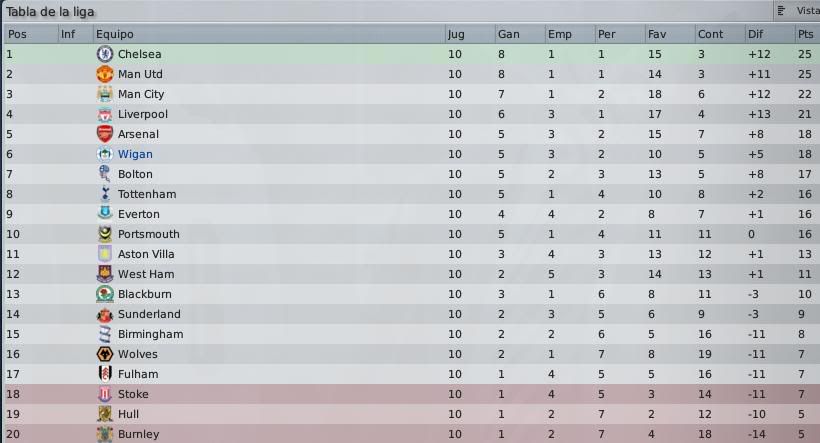Click the Man Utd club crest

[105, 74]
